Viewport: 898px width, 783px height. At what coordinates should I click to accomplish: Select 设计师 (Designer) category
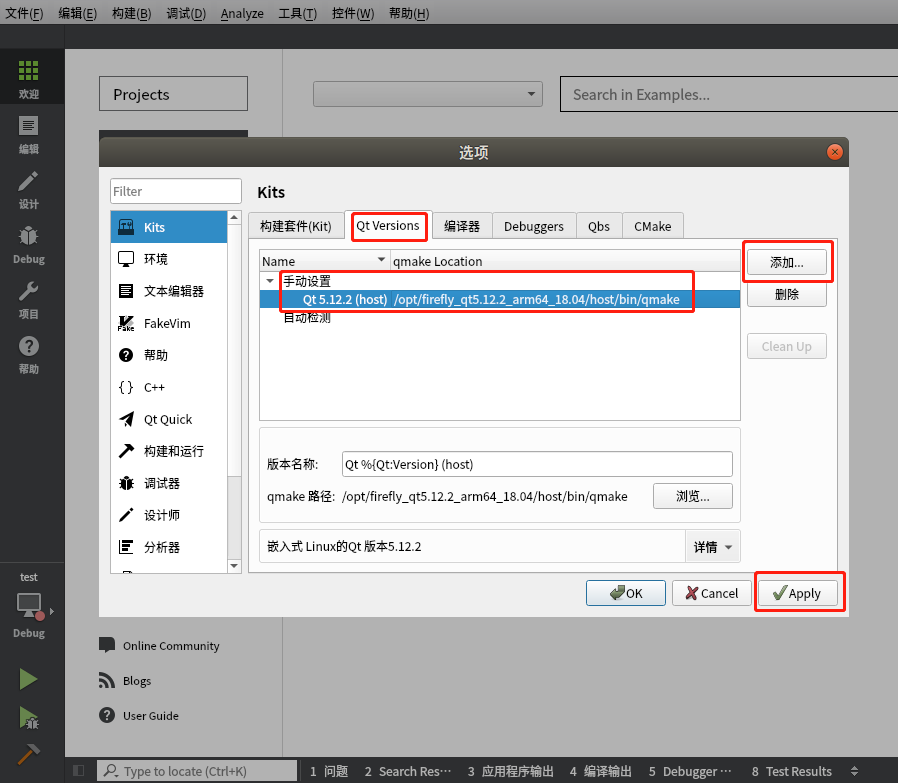point(169,516)
